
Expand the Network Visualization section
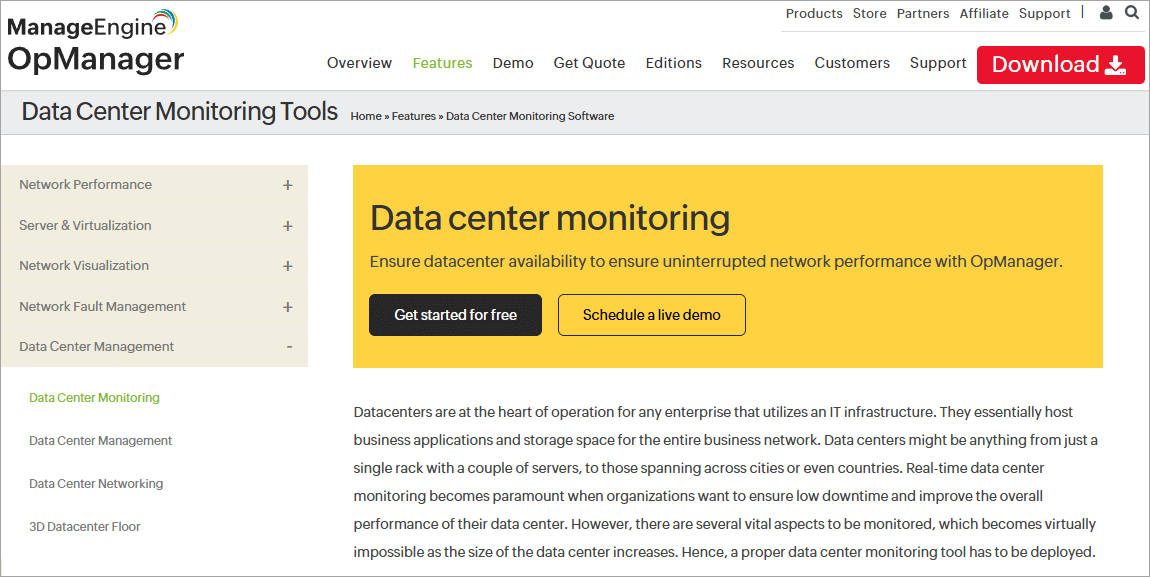[287, 266]
